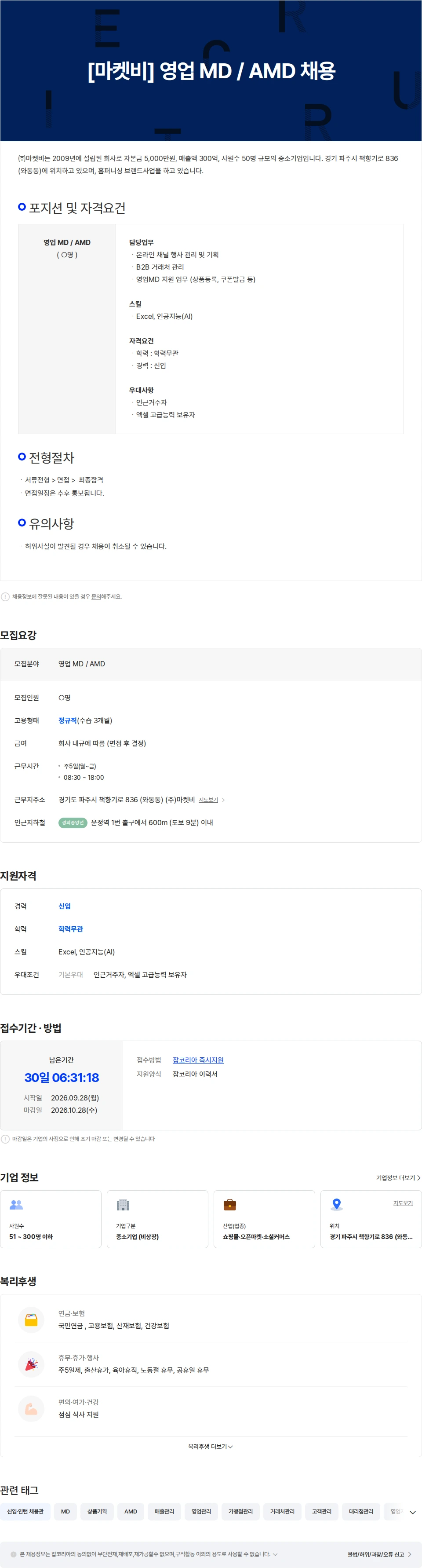This screenshot has width=422, height=1568.
Task: Click 국민연금, 고용보험 benefits text
Action: [x=114, y=1326]
